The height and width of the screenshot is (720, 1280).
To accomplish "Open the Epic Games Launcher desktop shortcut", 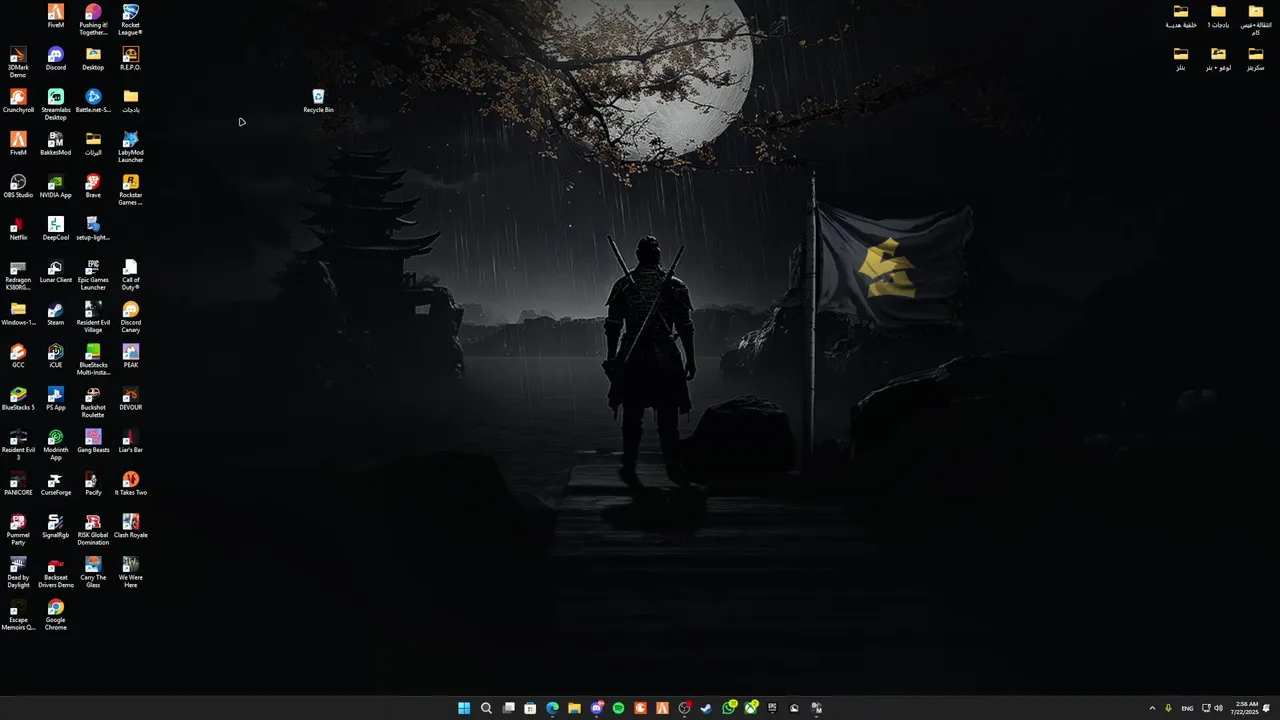I will [x=93, y=275].
